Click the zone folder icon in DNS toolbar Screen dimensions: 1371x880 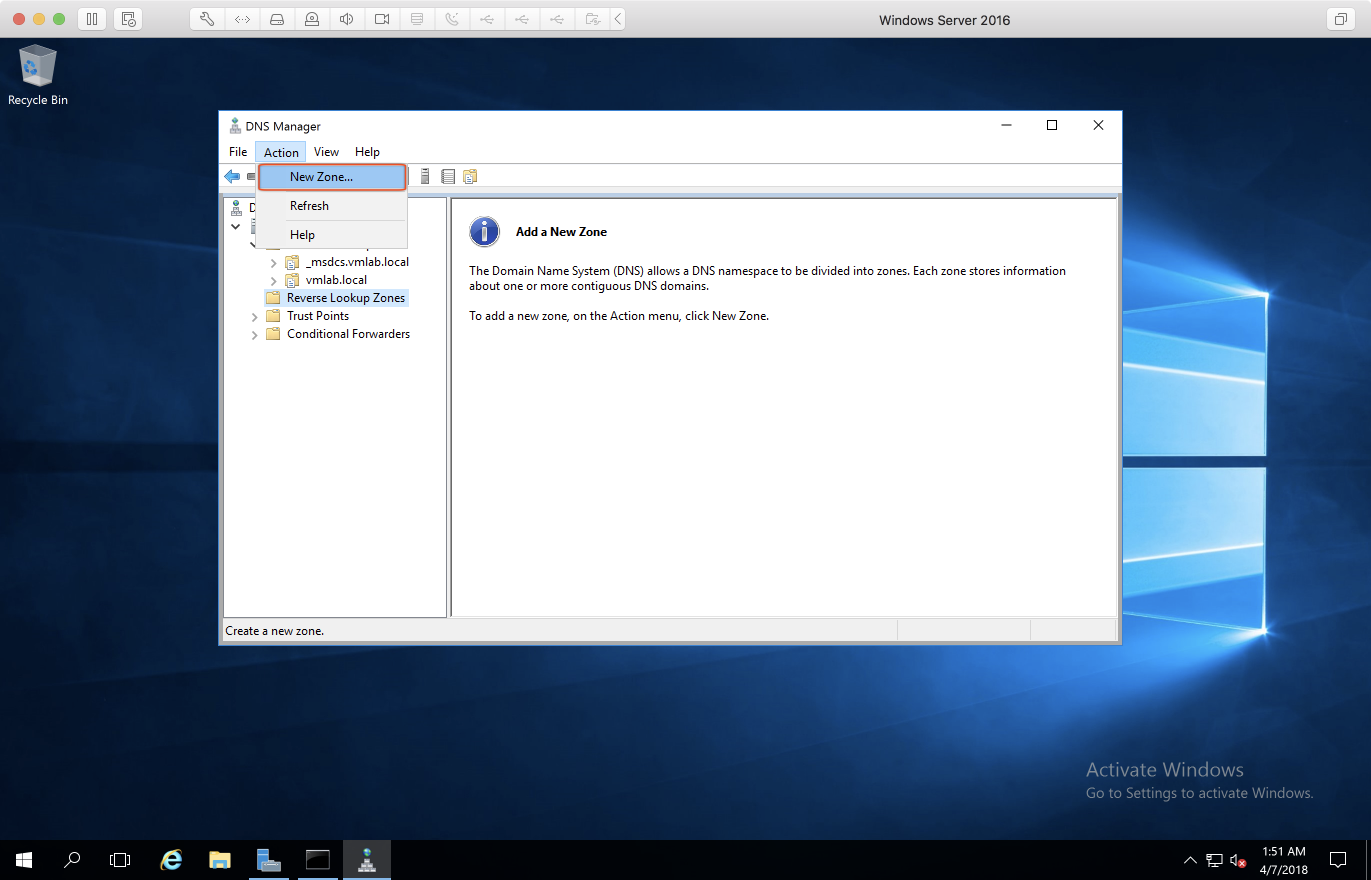[470, 177]
